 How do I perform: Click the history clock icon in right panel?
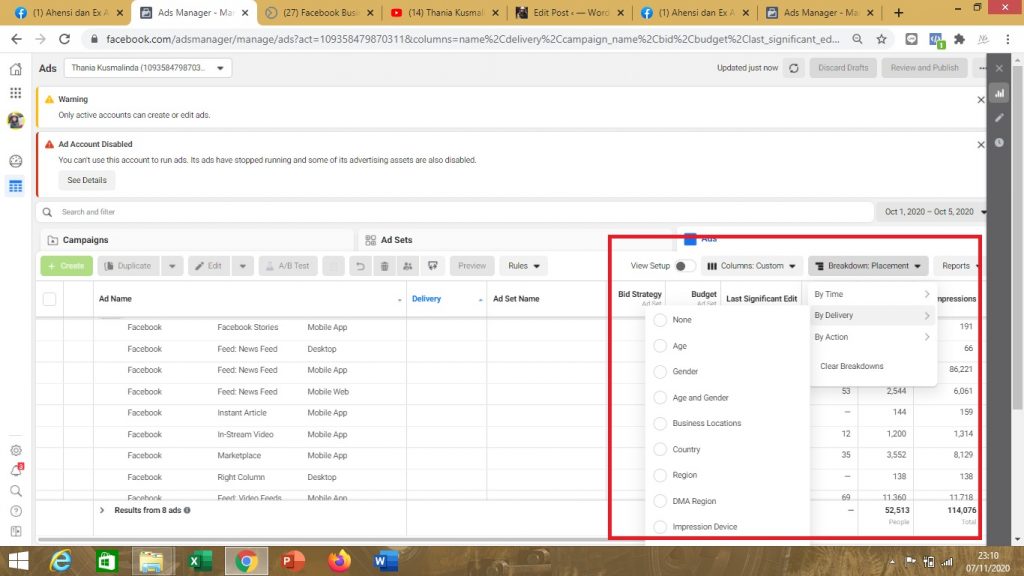[999, 142]
